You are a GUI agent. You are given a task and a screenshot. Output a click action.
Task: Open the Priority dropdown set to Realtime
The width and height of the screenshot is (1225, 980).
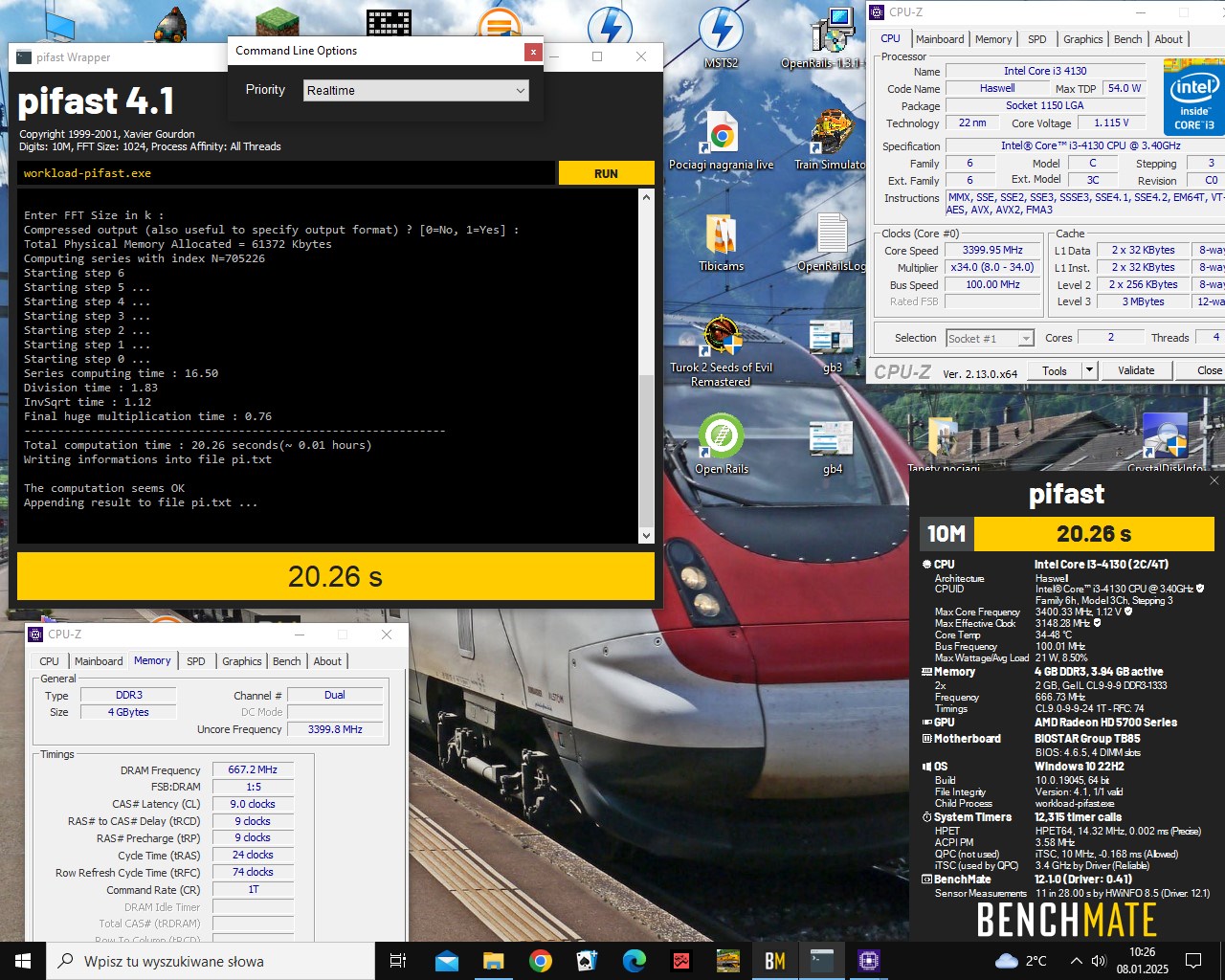tap(416, 90)
